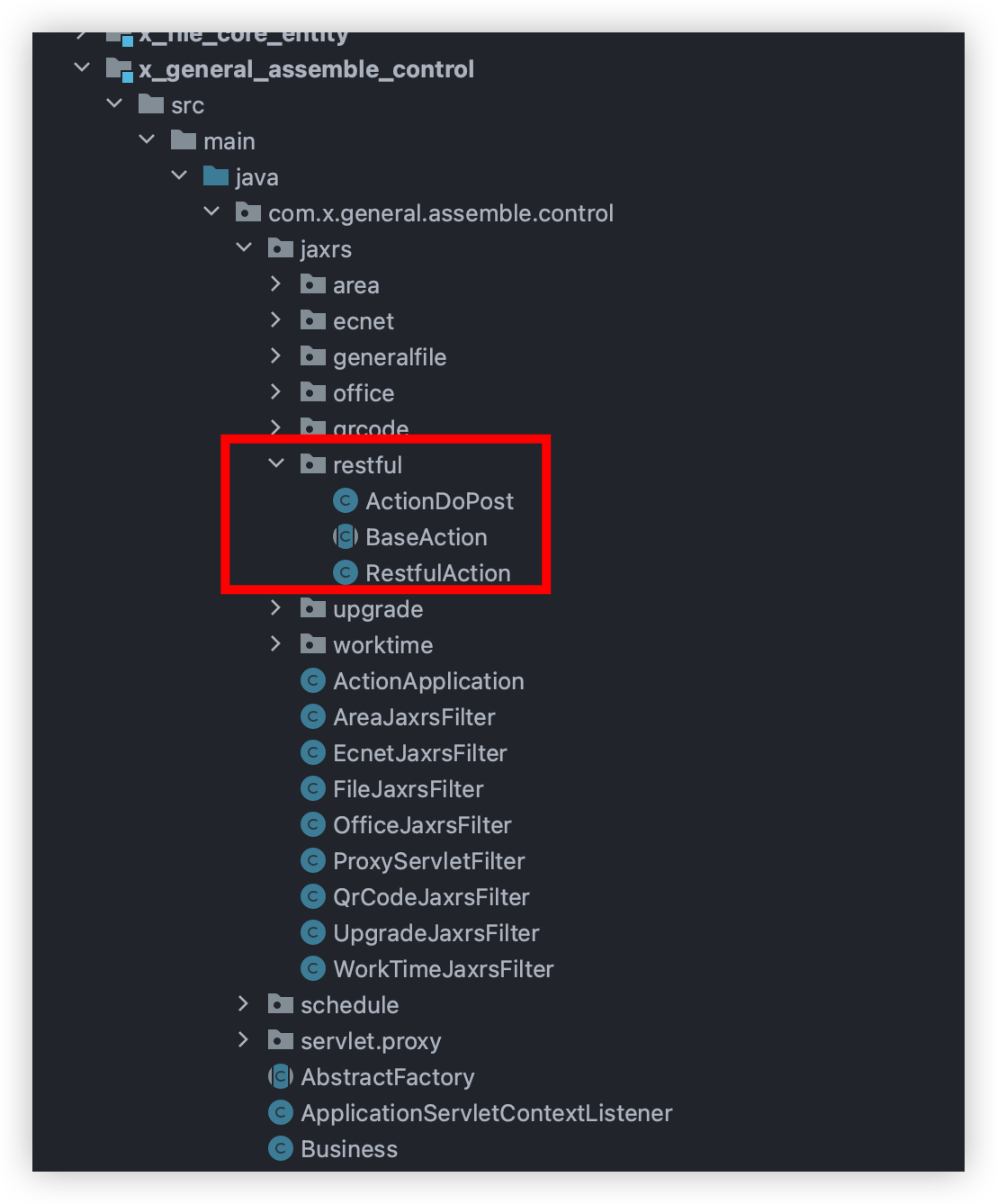Select the QrCodeJaxrsFilter file

click(431, 897)
